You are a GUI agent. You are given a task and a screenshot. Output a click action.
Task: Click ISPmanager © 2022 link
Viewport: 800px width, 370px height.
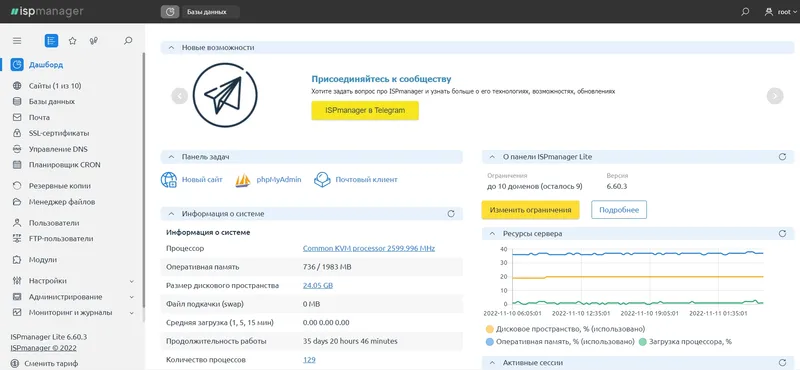43,348
